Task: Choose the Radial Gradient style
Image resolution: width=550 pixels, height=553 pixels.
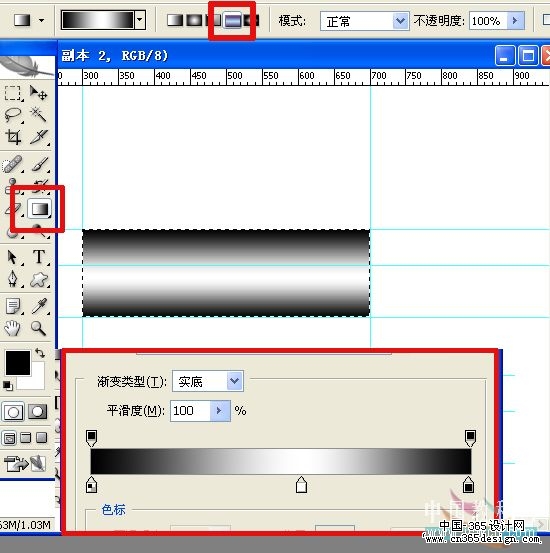Action: (193, 20)
